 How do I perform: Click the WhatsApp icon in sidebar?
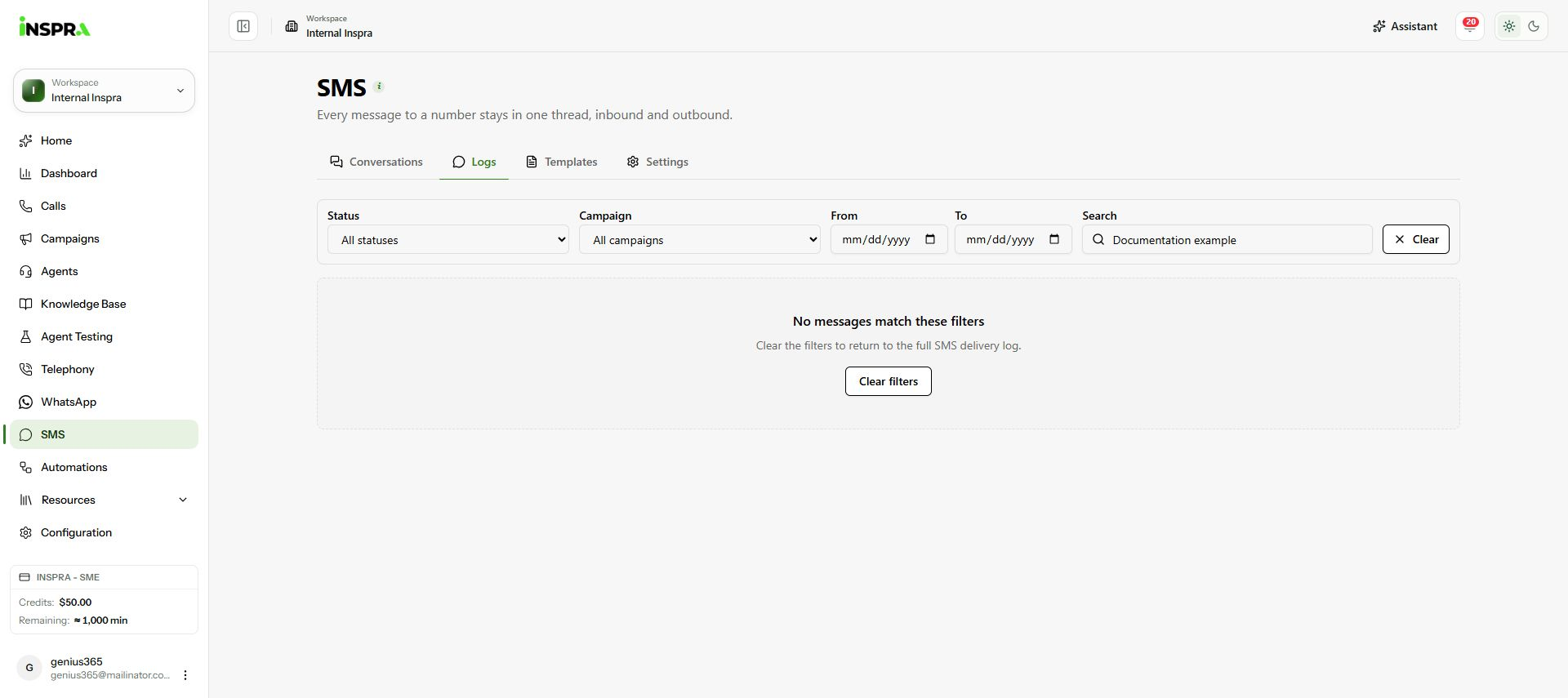click(25, 402)
